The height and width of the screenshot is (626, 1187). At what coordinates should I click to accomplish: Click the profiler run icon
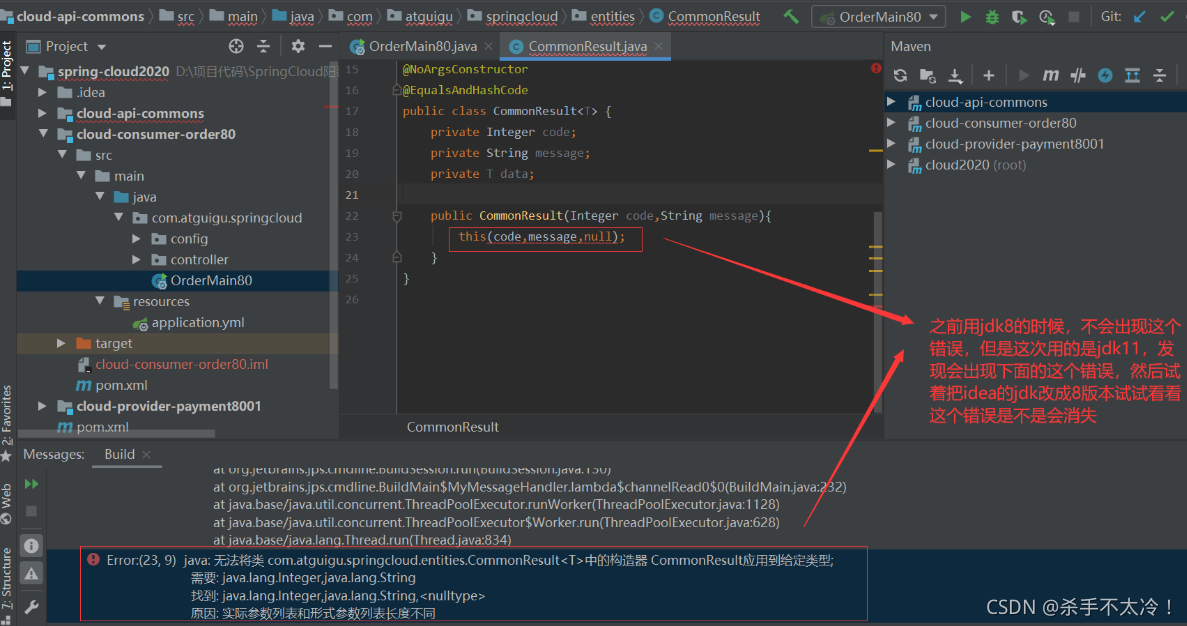point(1046,16)
